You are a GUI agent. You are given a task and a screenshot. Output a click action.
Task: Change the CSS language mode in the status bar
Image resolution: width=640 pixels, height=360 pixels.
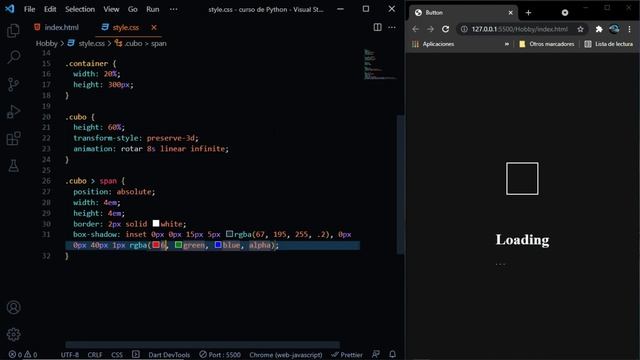117,355
